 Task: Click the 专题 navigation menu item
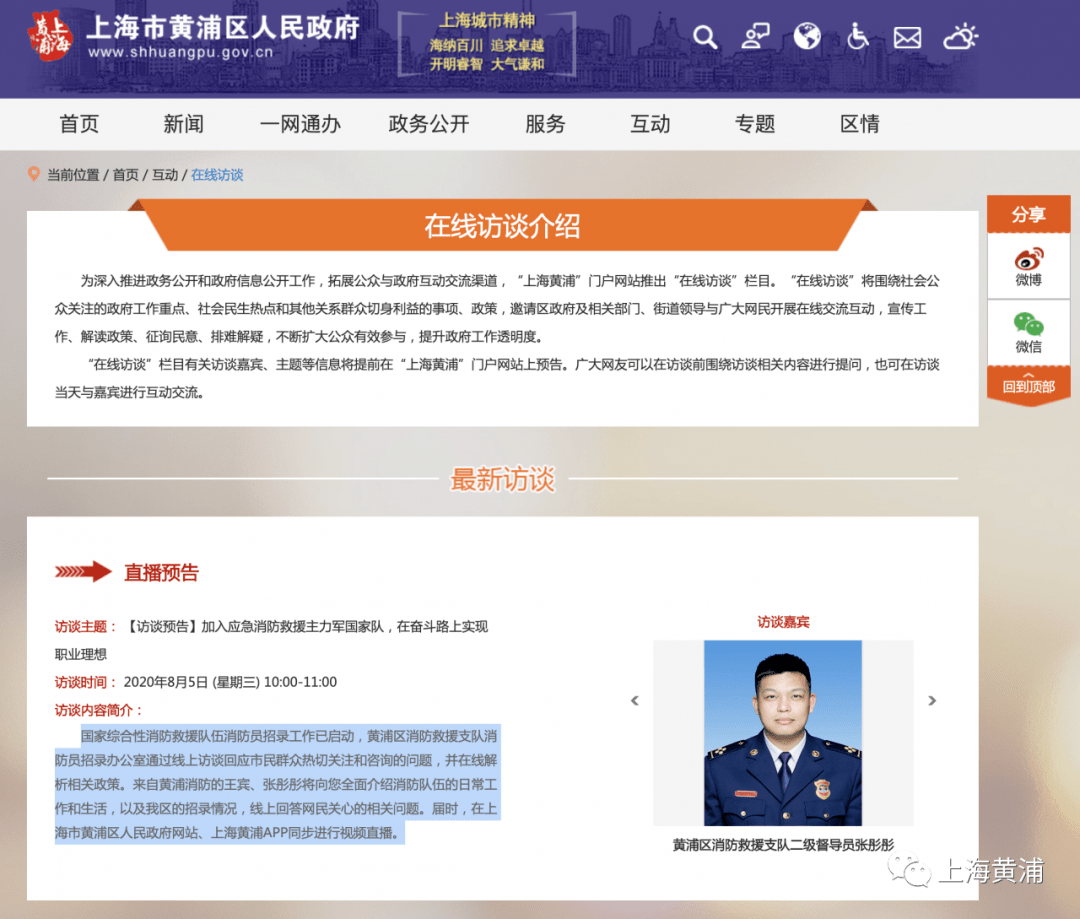755,124
